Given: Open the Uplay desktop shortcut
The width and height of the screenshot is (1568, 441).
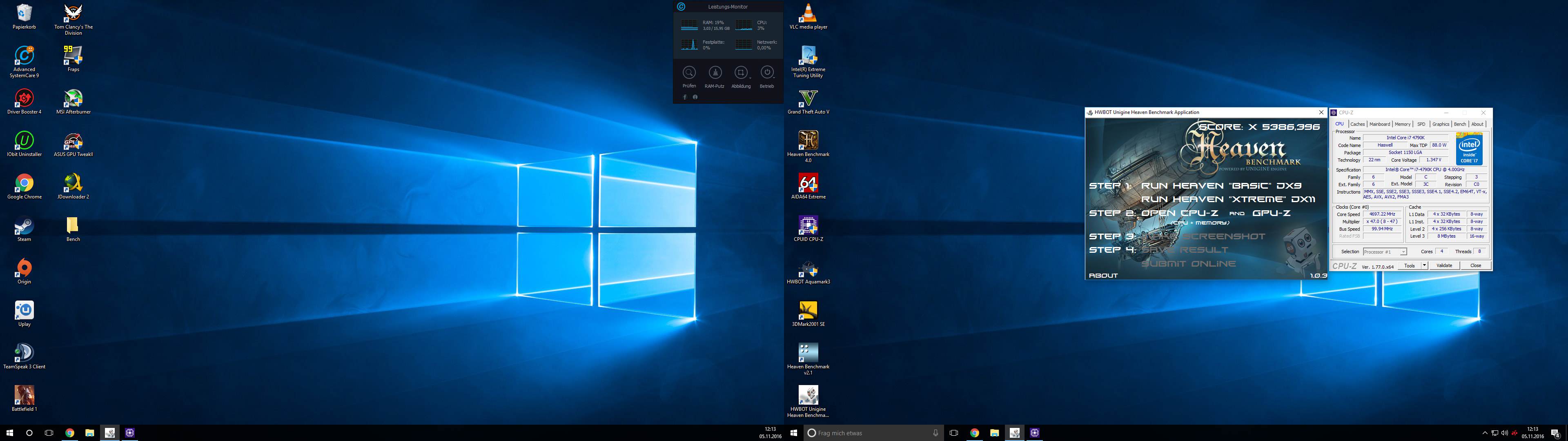Looking at the screenshot, I should coord(24,314).
